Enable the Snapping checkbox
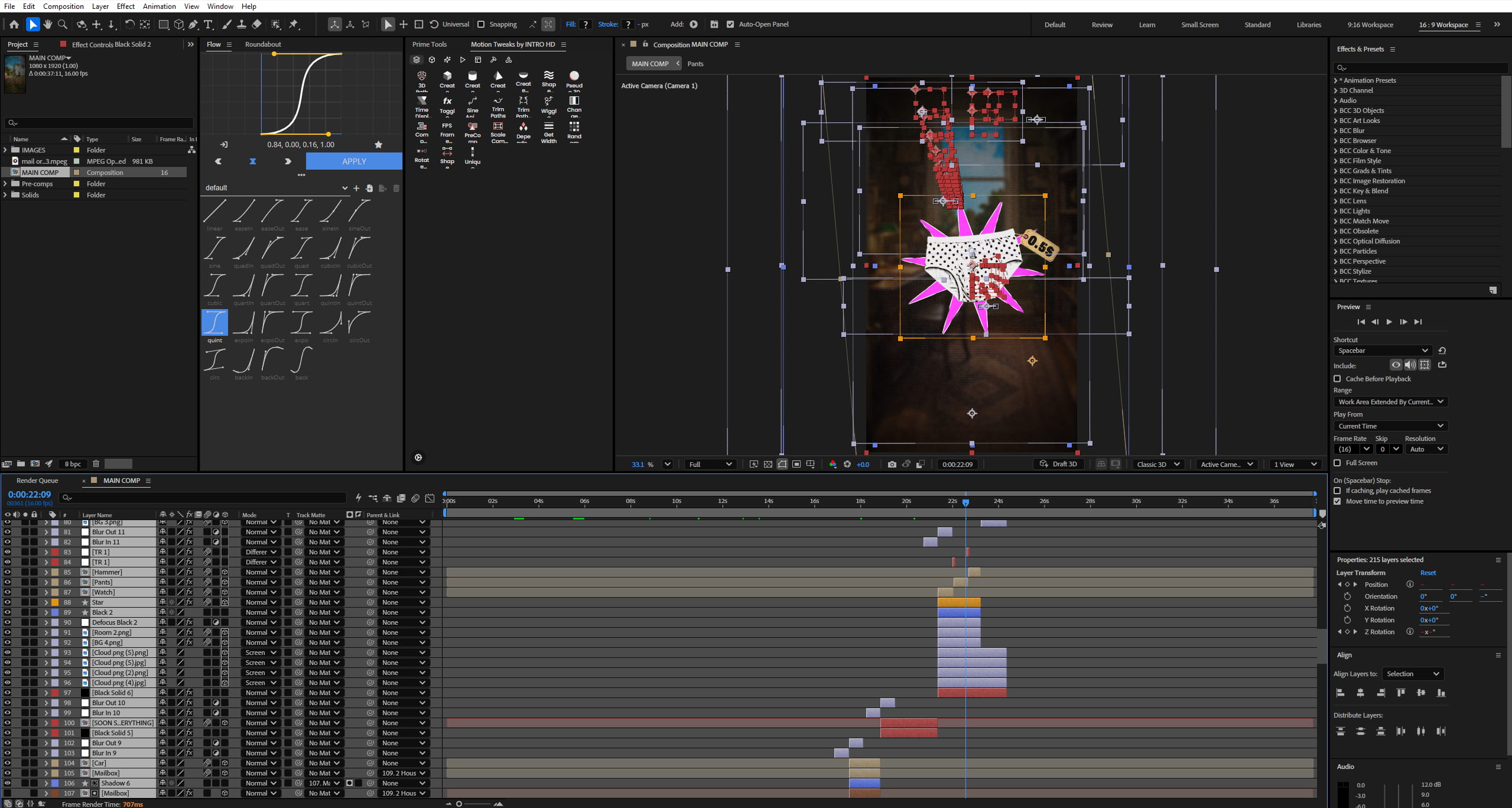Image resolution: width=1512 pixels, height=808 pixels. tap(481, 24)
